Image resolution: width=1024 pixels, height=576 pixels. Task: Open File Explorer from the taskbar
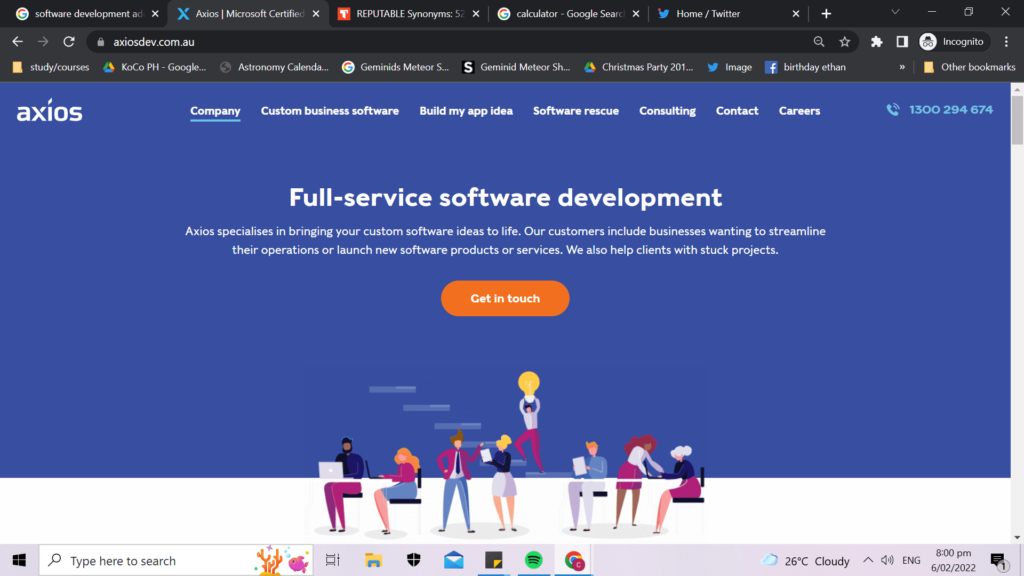pyautogui.click(x=374, y=560)
